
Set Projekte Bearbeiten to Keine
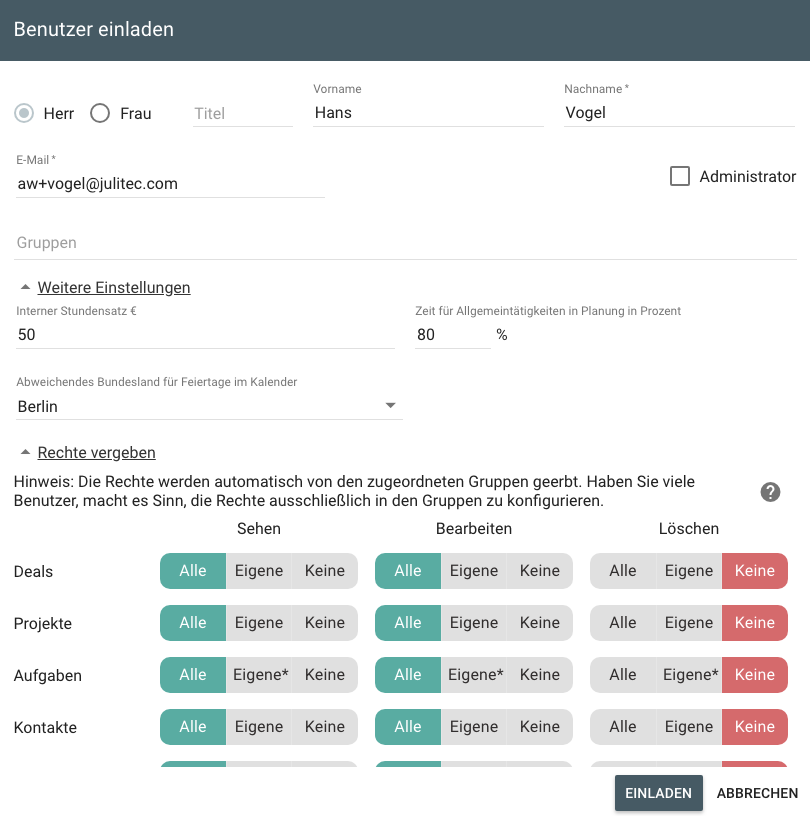pos(540,622)
